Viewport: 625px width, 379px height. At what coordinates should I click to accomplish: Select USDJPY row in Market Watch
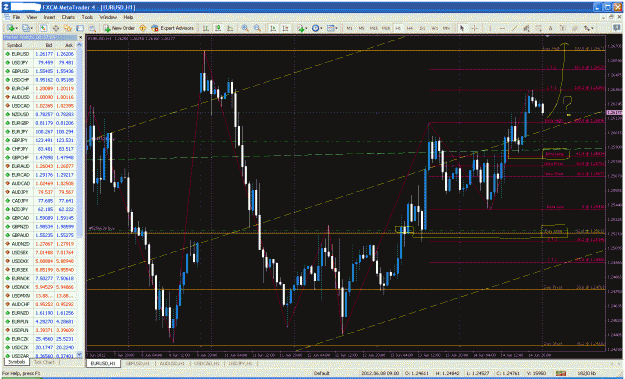[40, 63]
